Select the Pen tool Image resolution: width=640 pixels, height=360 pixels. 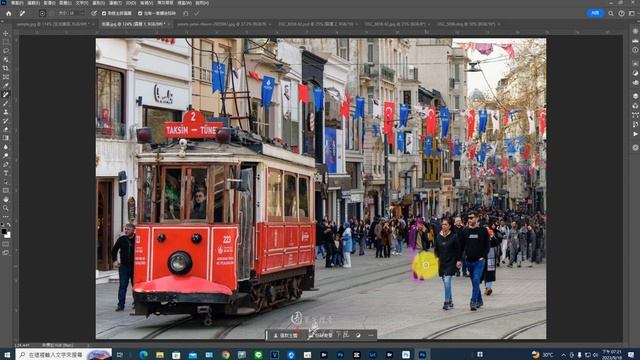click(6, 164)
